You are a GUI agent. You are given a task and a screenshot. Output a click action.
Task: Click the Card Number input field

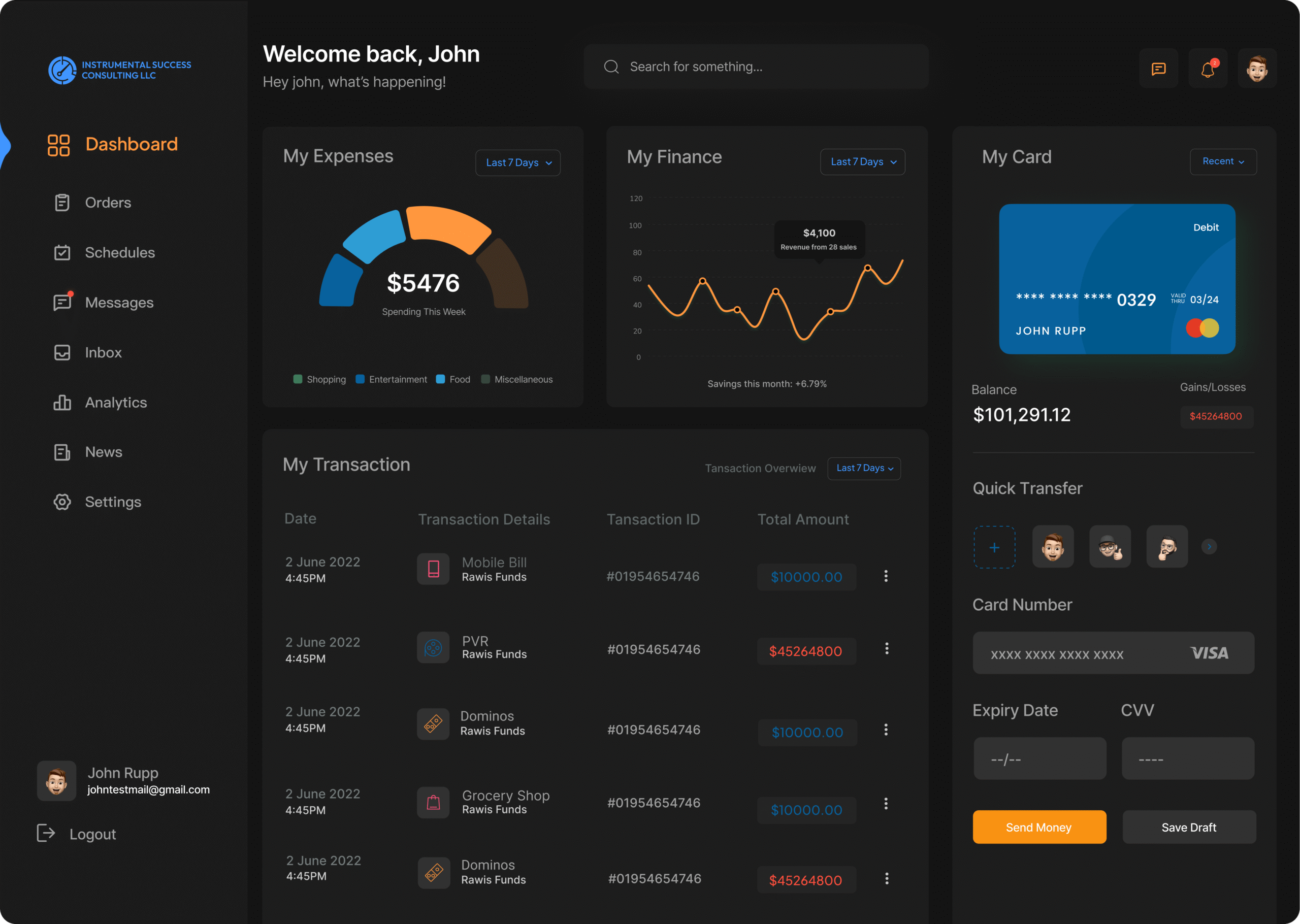coord(1081,653)
